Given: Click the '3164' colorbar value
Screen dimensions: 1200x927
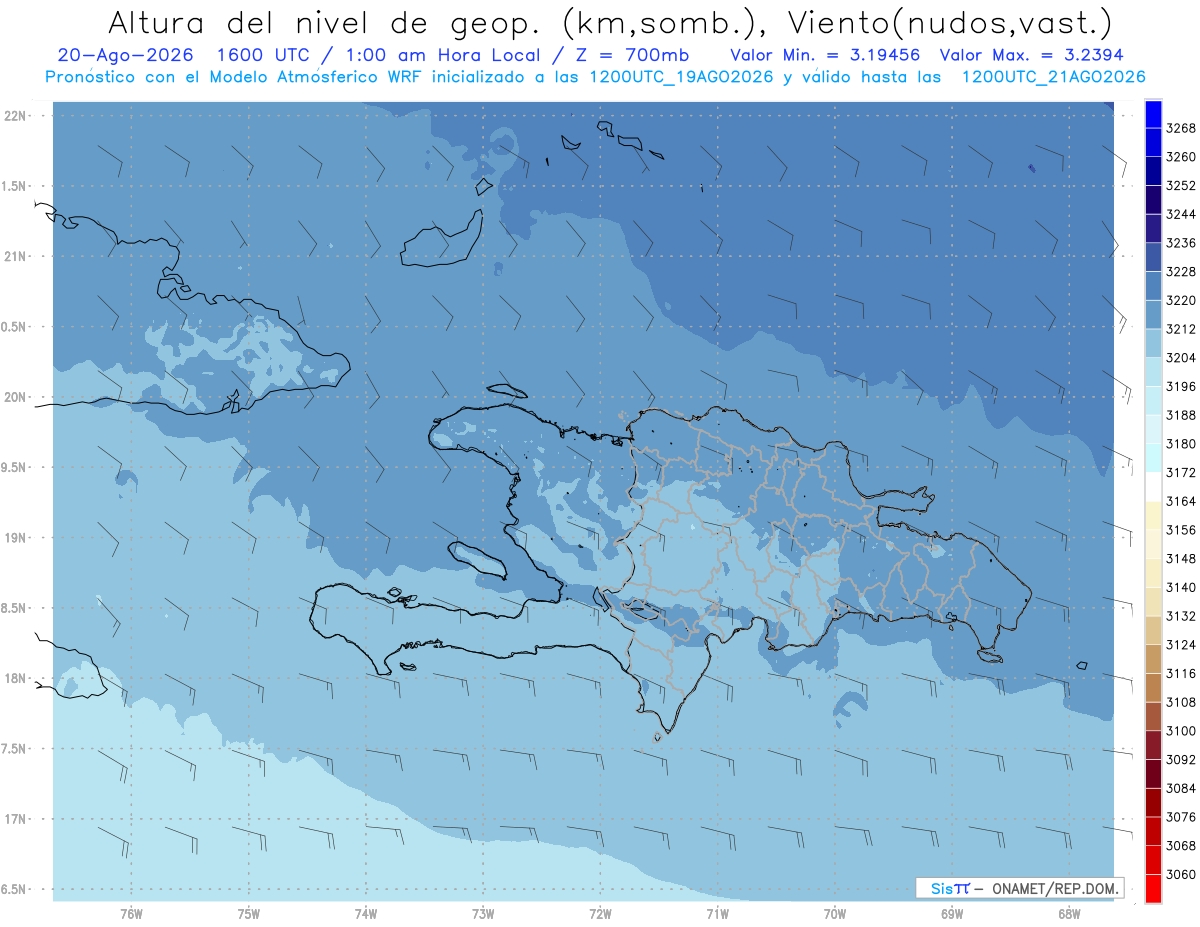Looking at the screenshot, I should pos(1181,501).
